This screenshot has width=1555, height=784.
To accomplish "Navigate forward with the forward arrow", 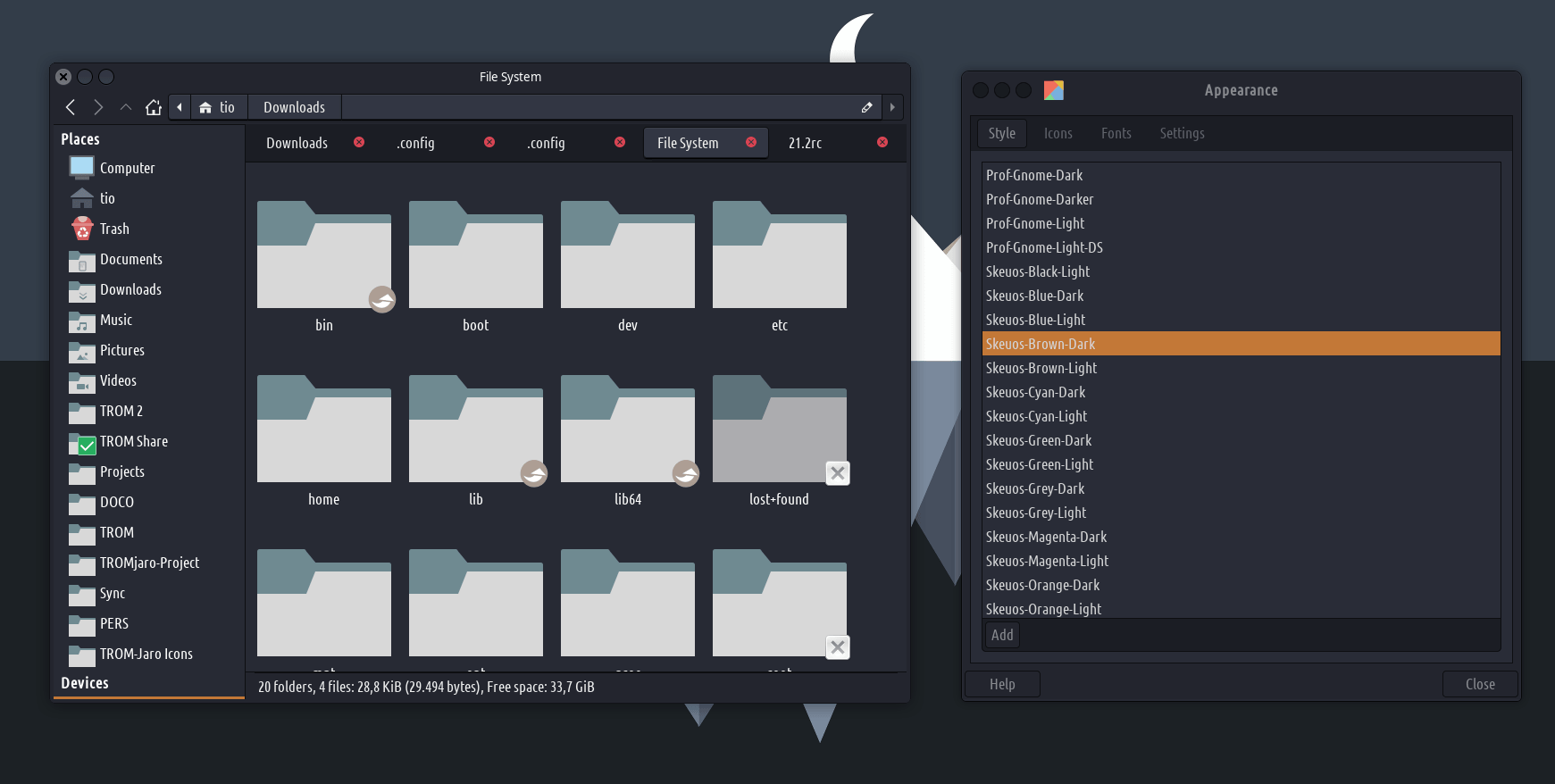I will [98, 107].
